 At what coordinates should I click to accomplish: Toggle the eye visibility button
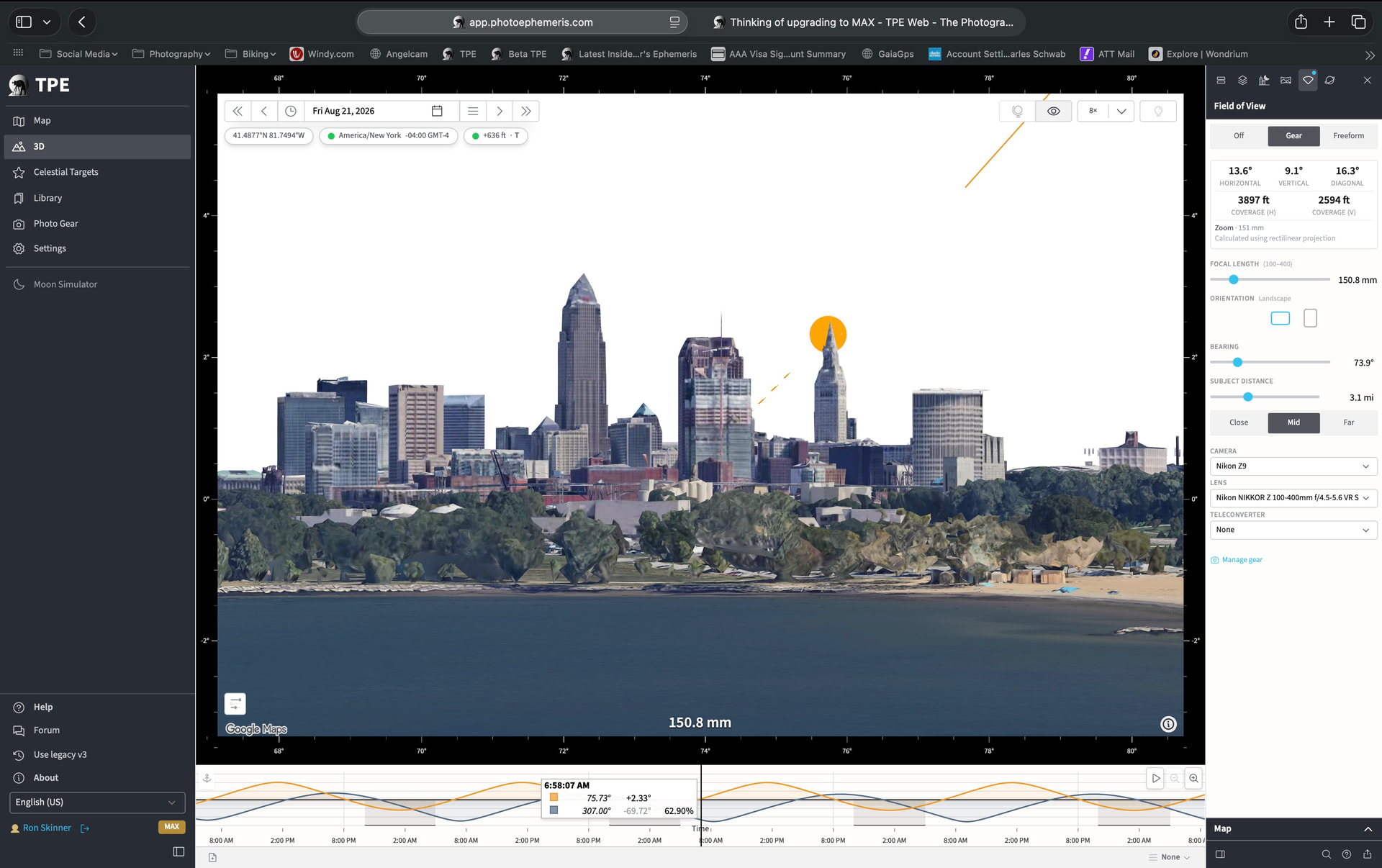(x=1053, y=111)
